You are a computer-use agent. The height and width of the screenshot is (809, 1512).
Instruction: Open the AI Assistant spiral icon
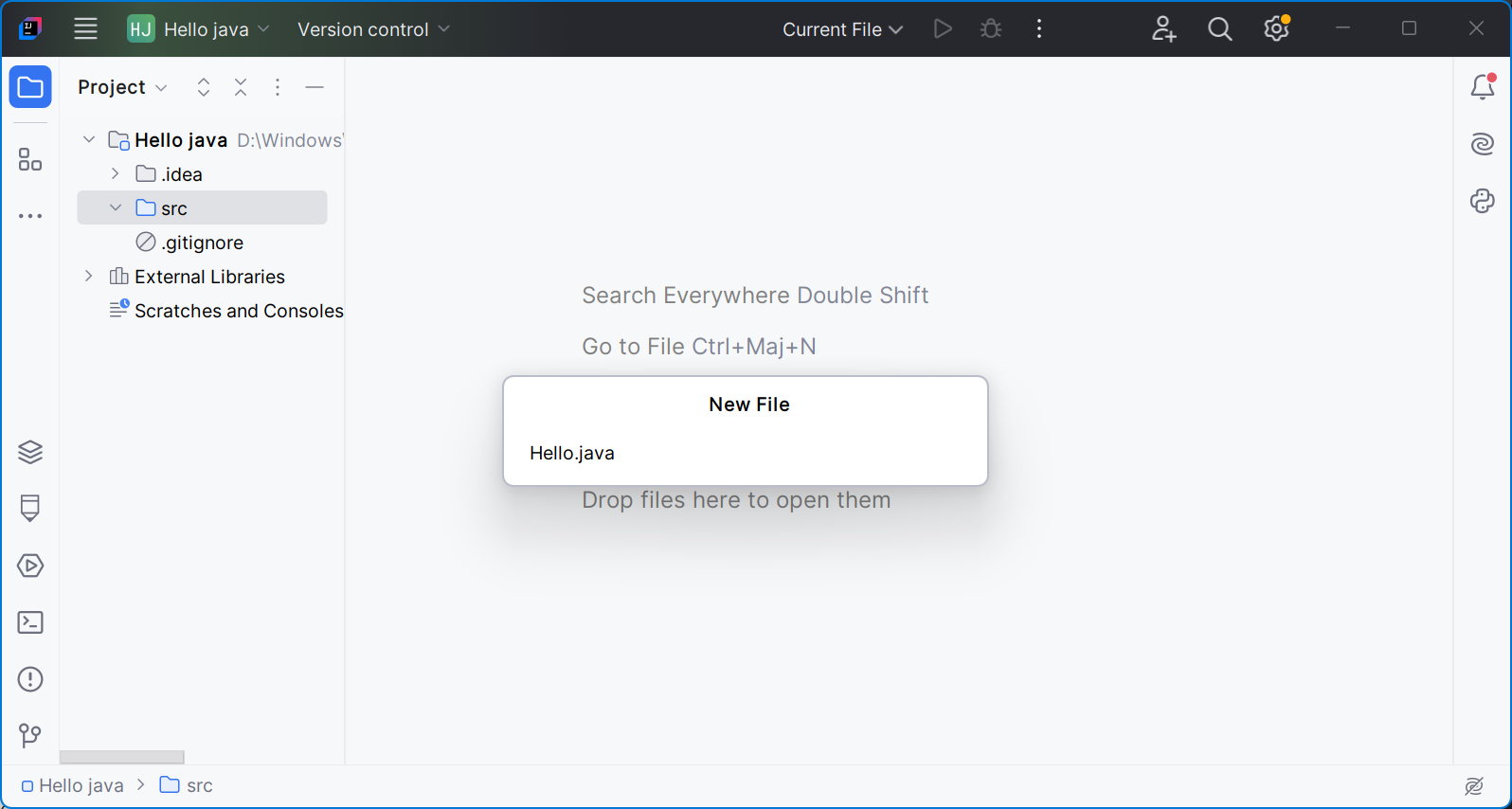1483,144
